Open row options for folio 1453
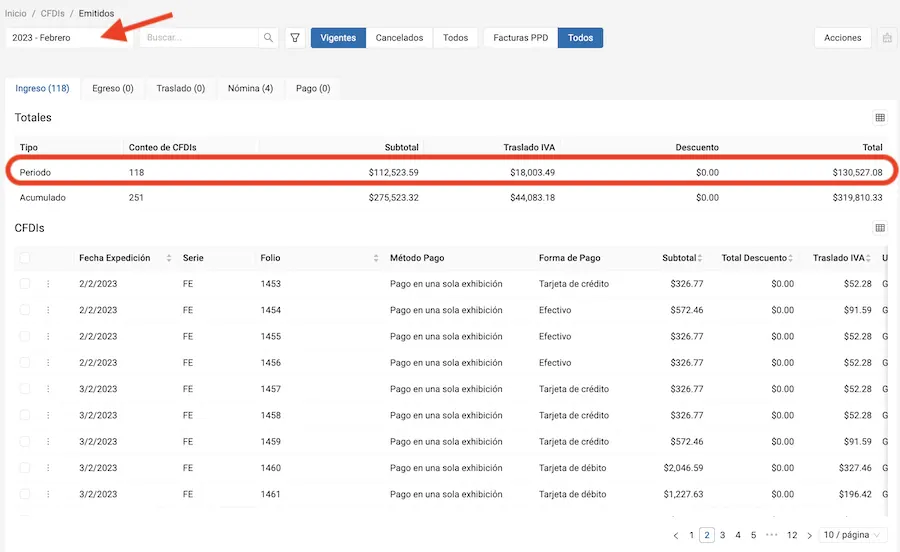Screen dimensions: 900x552 click(x=48, y=284)
